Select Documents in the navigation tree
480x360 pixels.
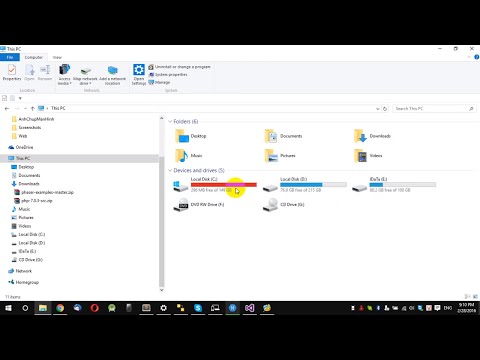coord(29,175)
